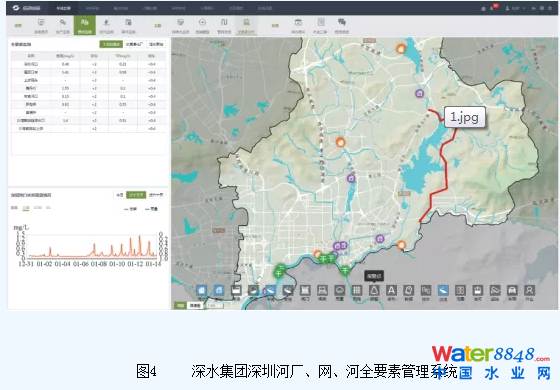Select the green-highlighted time range button above chart
This screenshot has width=560, height=390.
coord(136,195)
